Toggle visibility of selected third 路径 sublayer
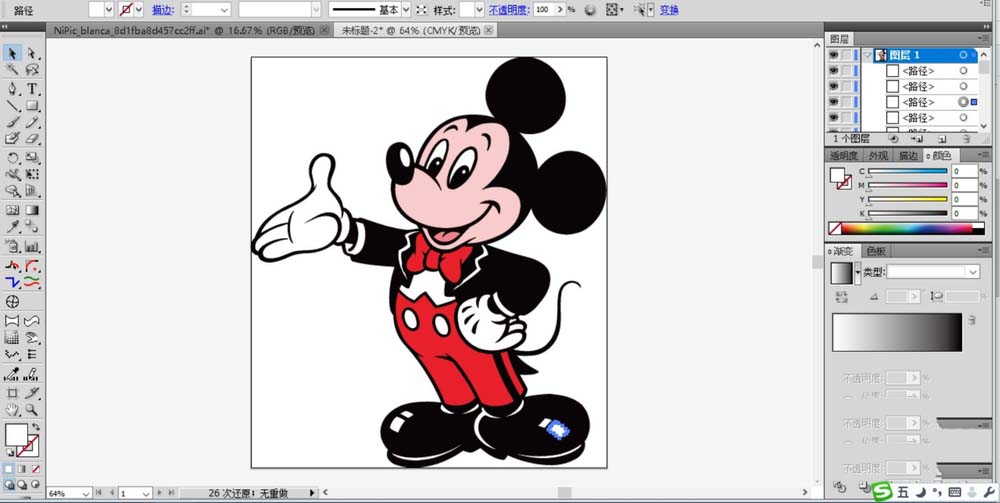1000x503 pixels. (x=833, y=102)
